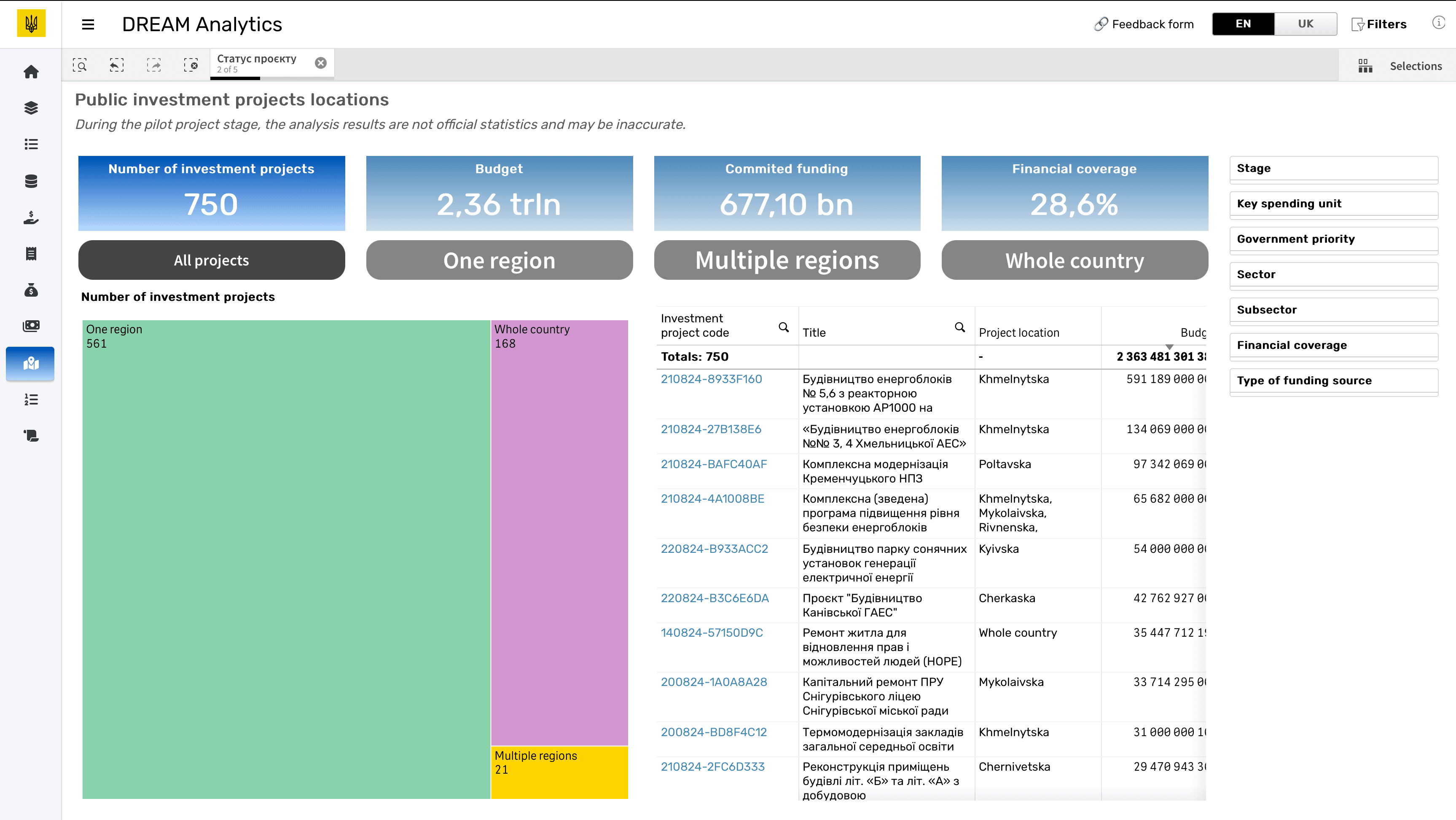Activate the smart search selection tool
Screen dimensions: 1456x820
tap(80, 65)
